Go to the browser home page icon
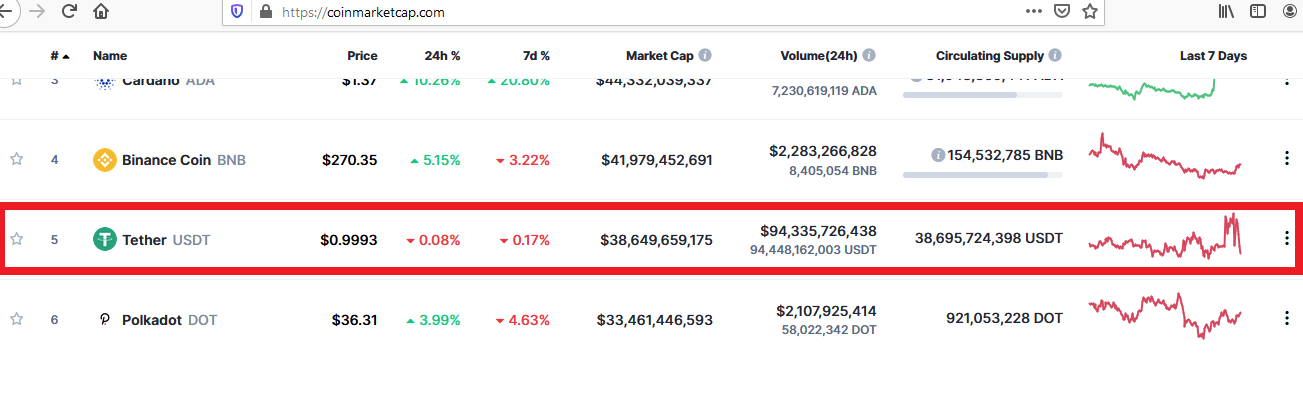1303x412 pixels. pyautogui.click(x=101, y=12)
